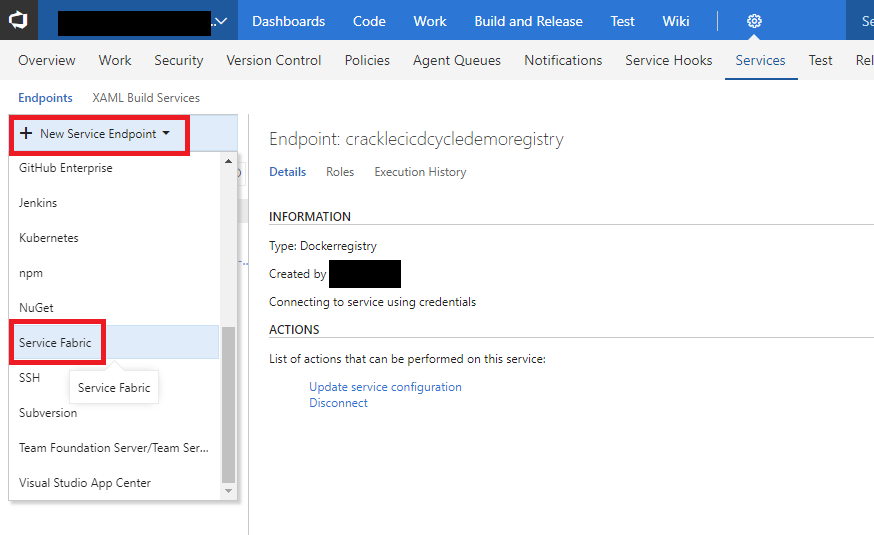The image size is (874, 535).
Task: Click the INFORMATION section heading
Action: tap(310, 217)
